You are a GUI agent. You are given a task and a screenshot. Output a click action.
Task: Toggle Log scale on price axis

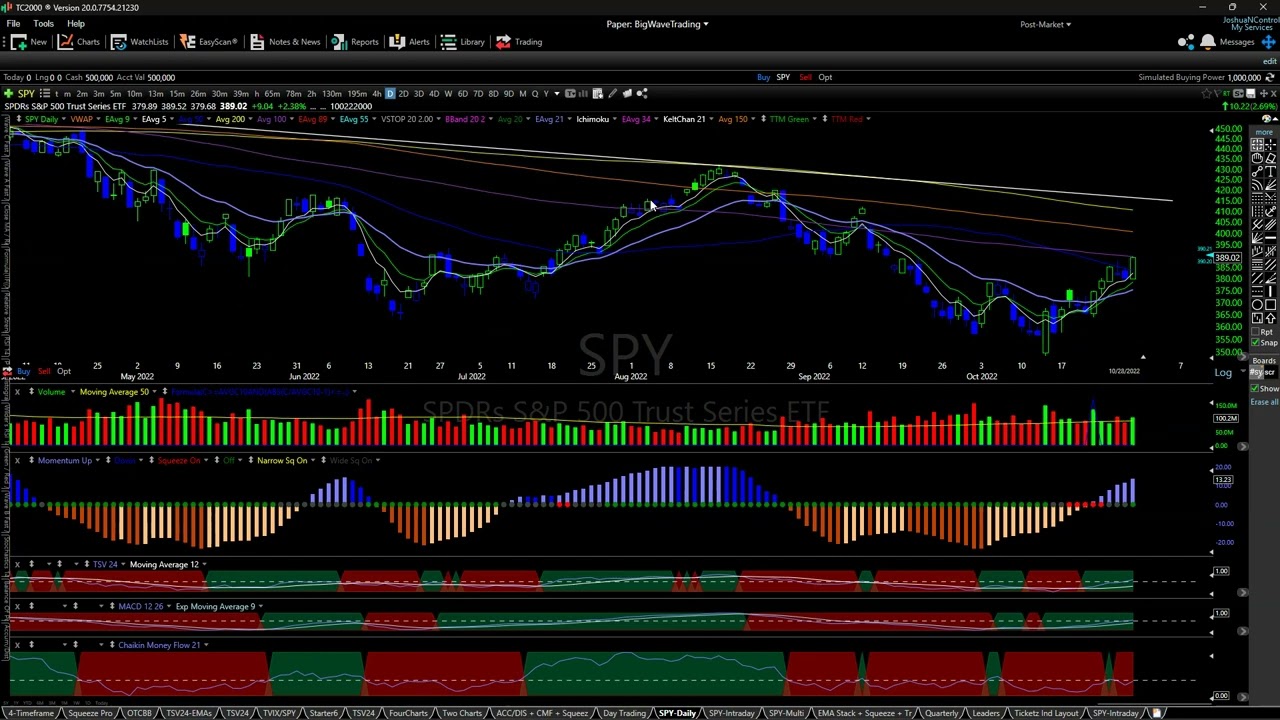point(1223,372)
